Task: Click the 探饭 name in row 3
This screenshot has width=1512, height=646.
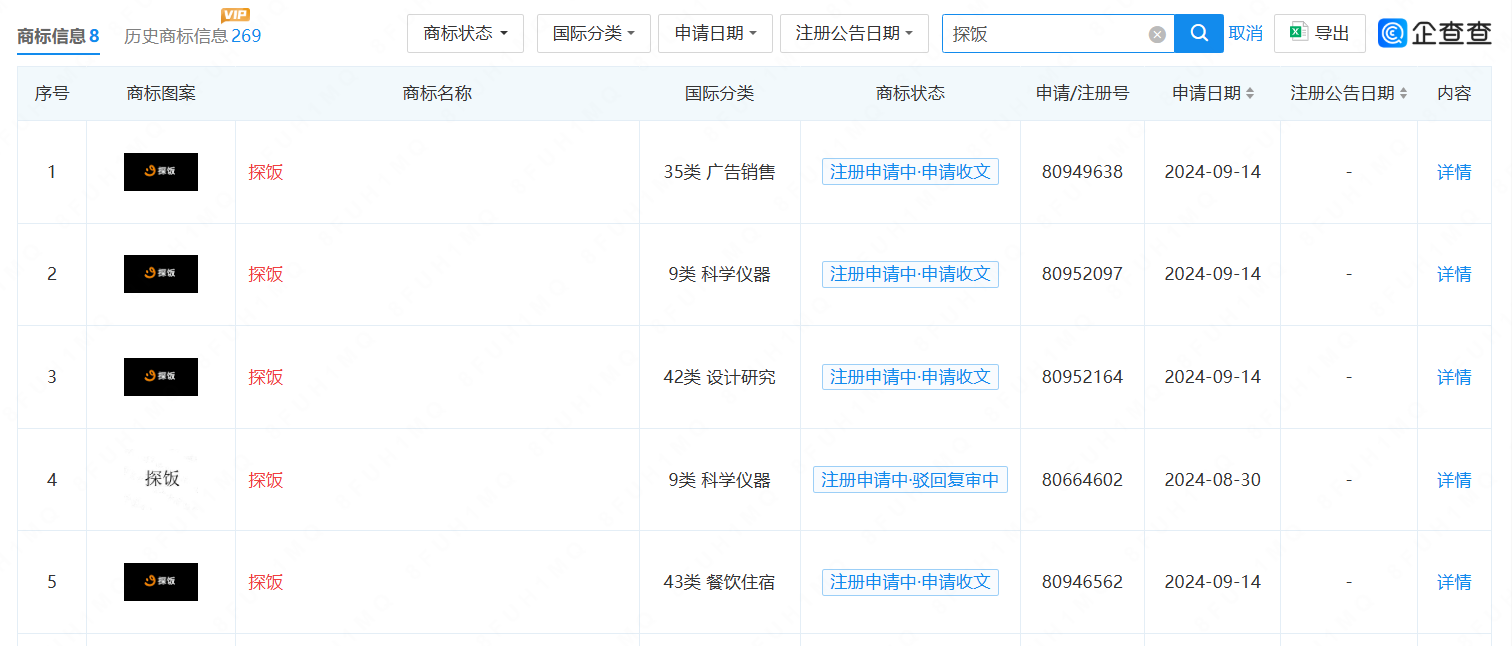Action: click(x=266, y=377)
